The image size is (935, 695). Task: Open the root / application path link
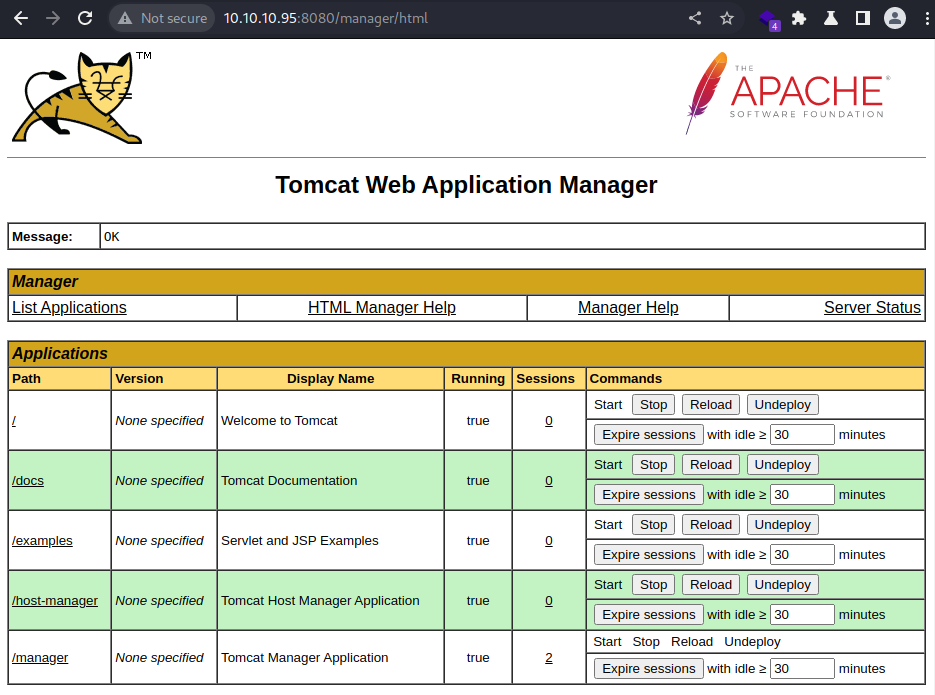(14, 421)
